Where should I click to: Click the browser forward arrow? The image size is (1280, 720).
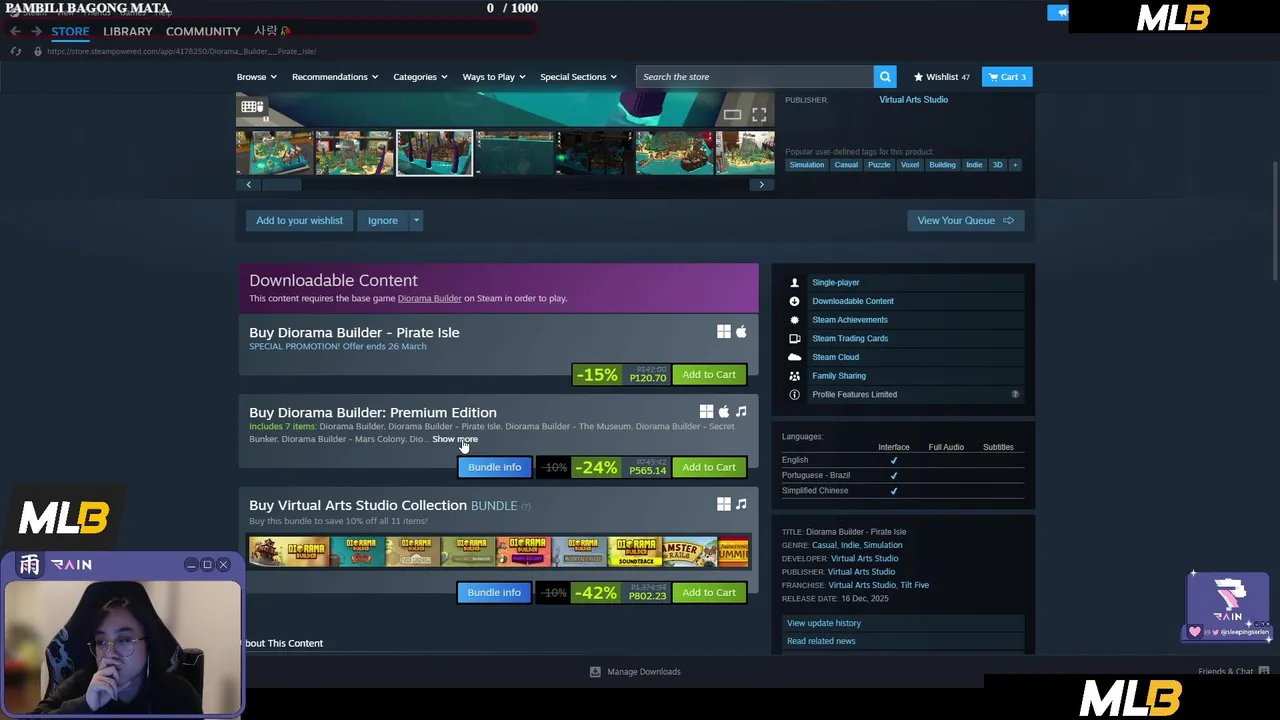pos(36,31)
